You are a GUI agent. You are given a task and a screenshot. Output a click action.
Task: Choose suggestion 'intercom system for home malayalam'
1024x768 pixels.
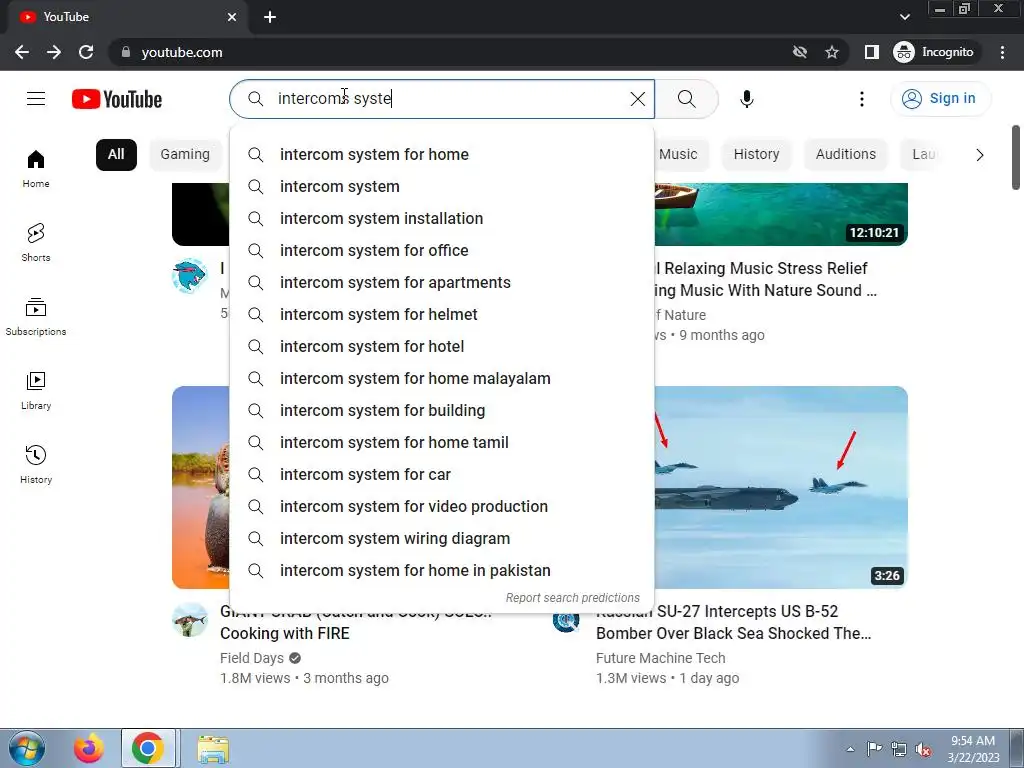click(441, 378)
